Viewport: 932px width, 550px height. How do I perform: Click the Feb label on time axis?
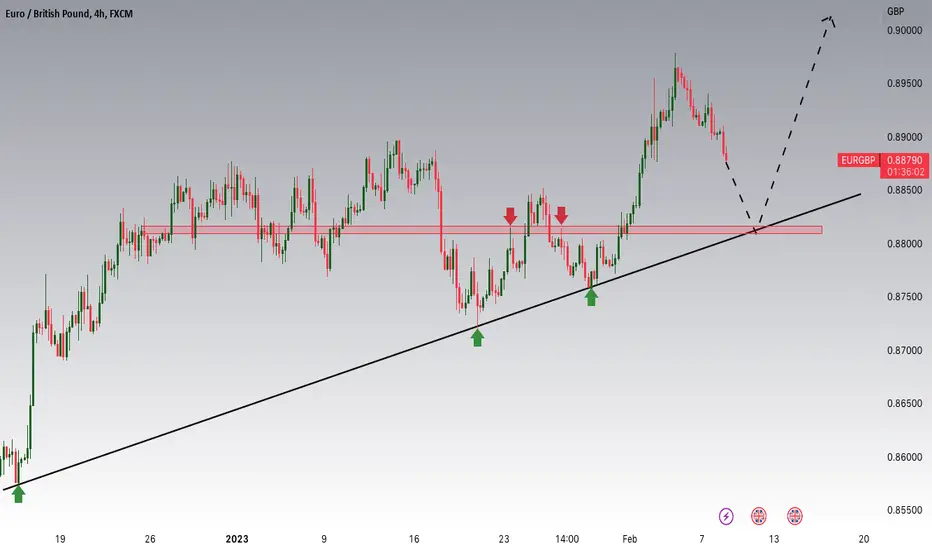(629, 539)
